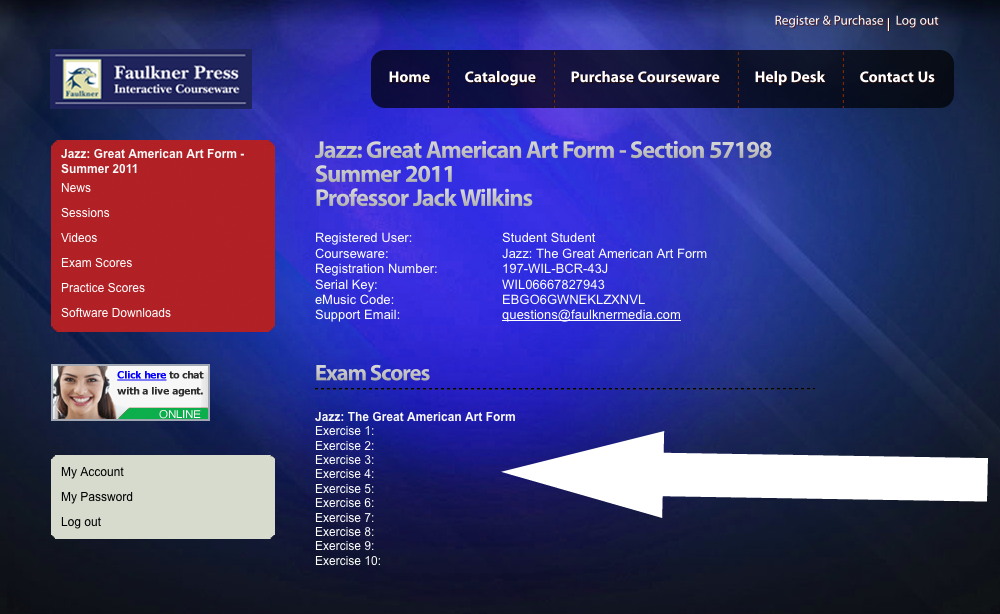This screenshot has height=614, width=1000.
Task: Open News in the course sidebar
Action: (76, 188)
